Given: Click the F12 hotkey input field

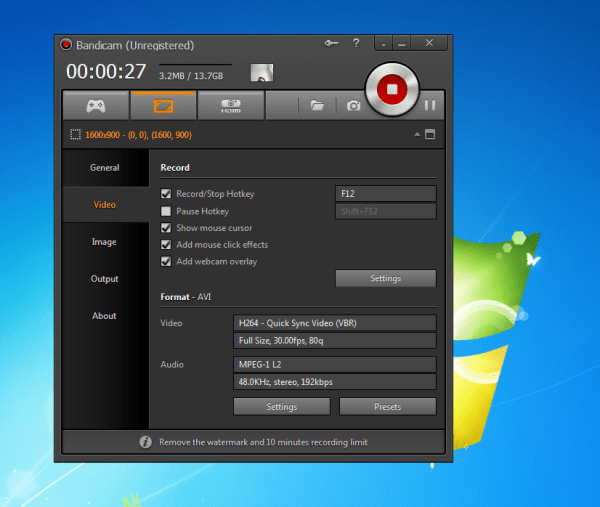Looking at the screenshot, I should coord(385,194).
